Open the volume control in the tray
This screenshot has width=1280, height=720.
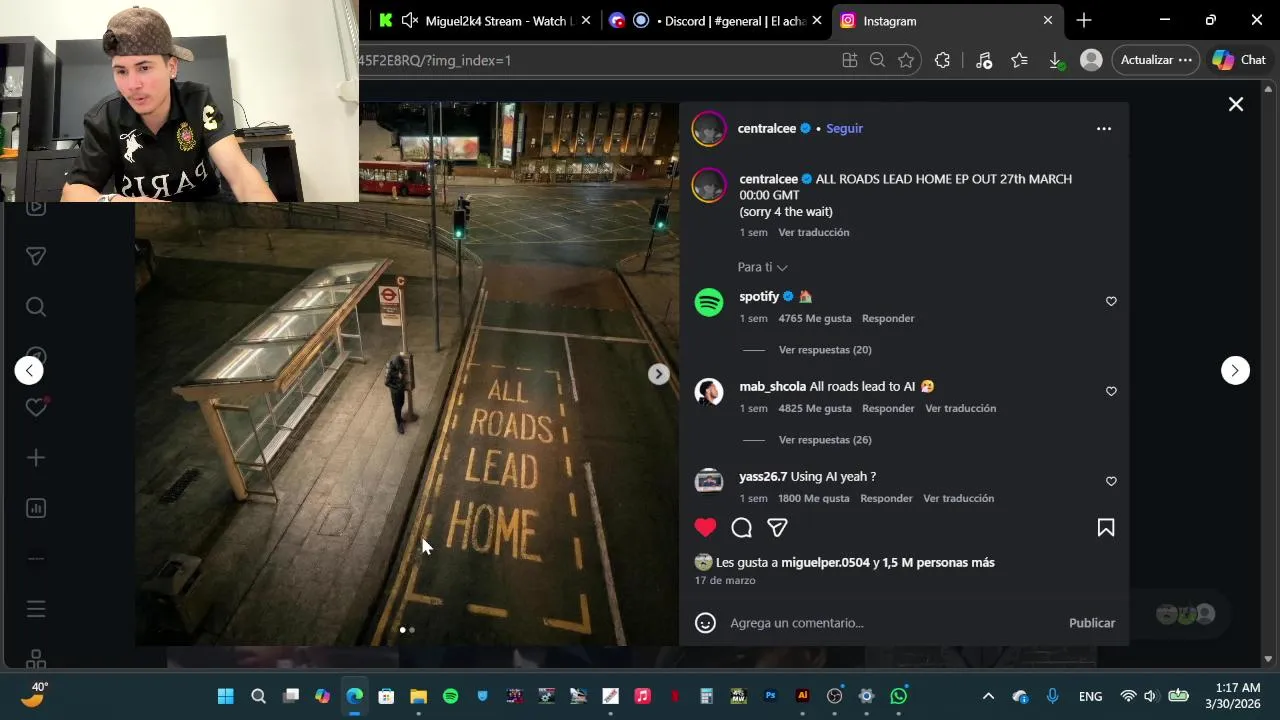(1150, 696)
